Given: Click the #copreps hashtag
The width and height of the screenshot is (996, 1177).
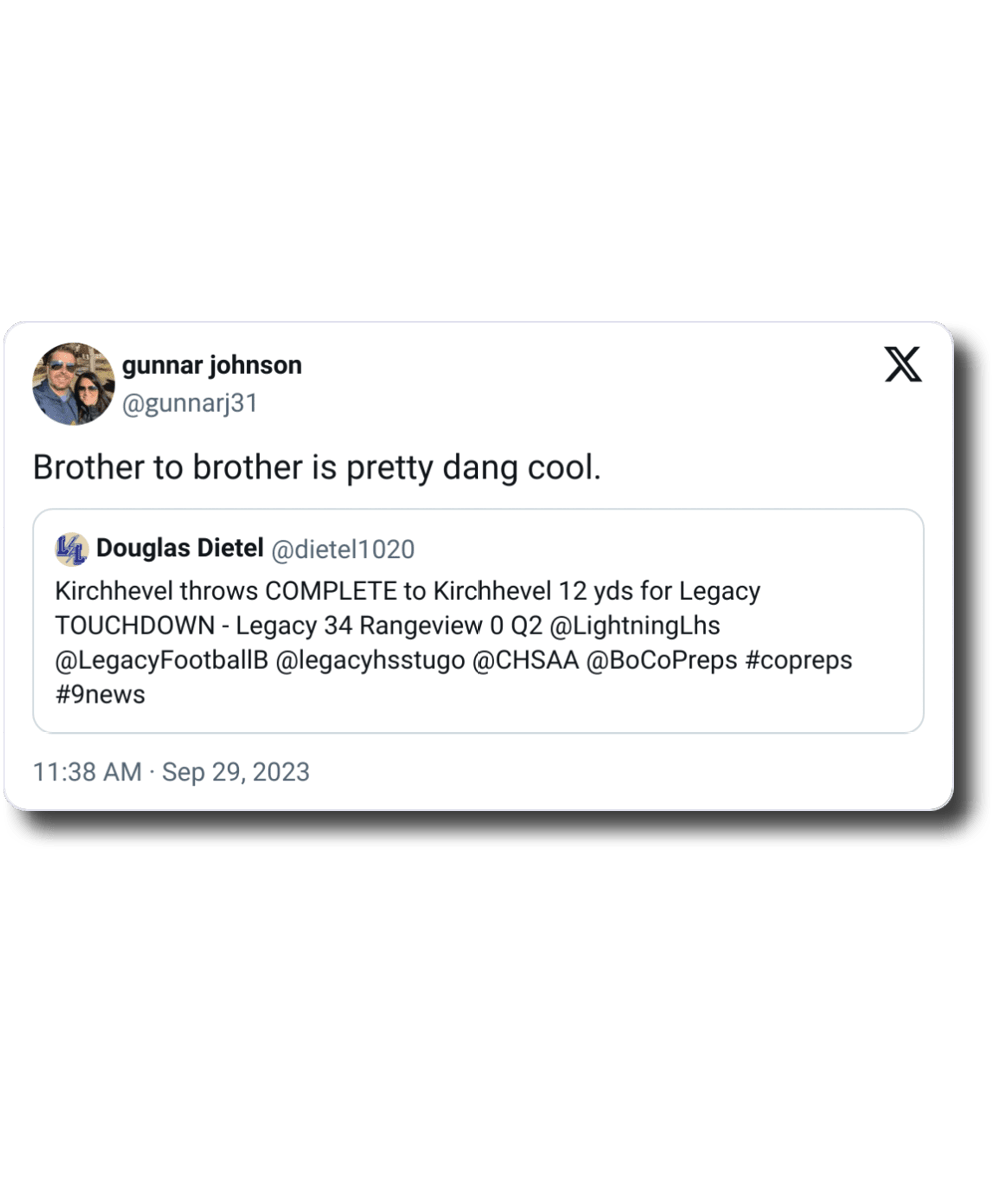Looking at the screenshot, I should [799, 660].
